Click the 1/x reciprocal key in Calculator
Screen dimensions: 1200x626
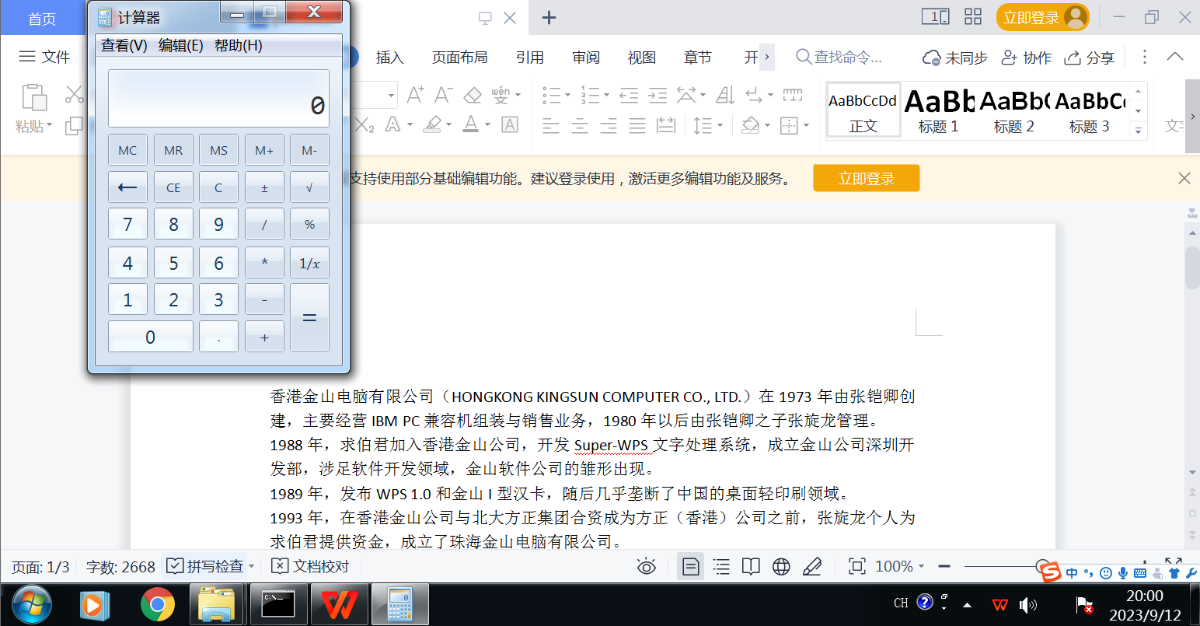pyautogui.click(x=309, y=264)
